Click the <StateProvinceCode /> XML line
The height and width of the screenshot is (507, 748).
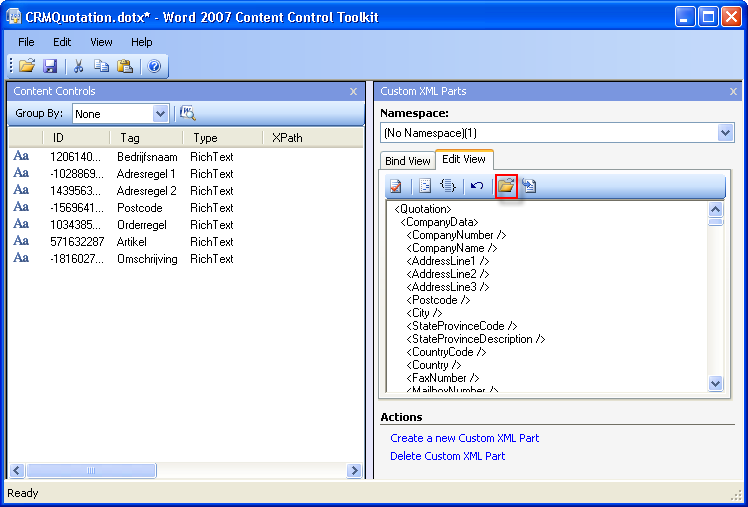pyautogui.click(x=462, y=326)
